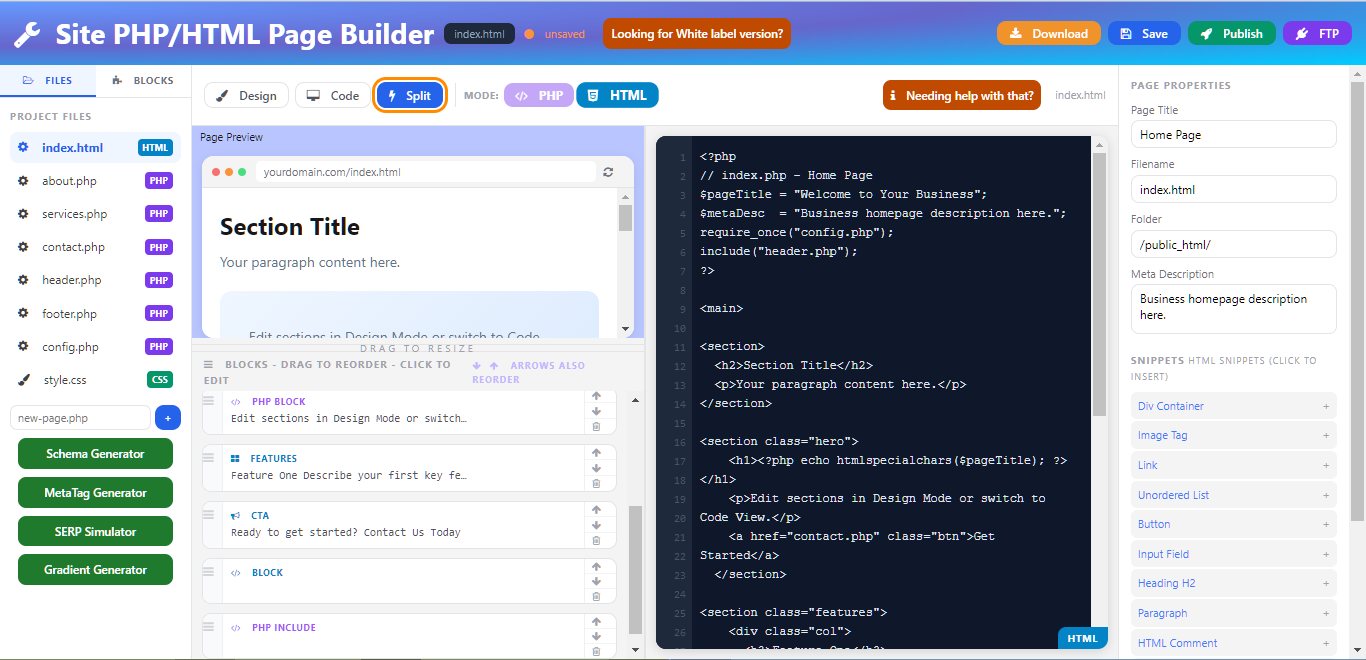
Task: Switch to Design view
Action: (247, 96)
